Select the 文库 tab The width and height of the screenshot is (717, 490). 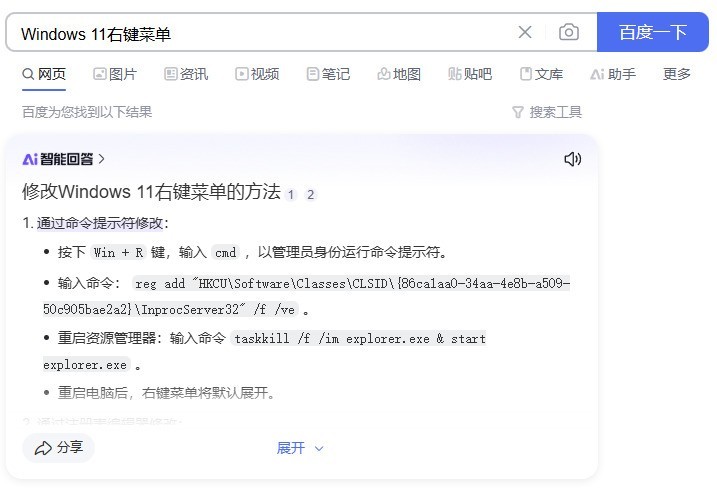(541, 74)
